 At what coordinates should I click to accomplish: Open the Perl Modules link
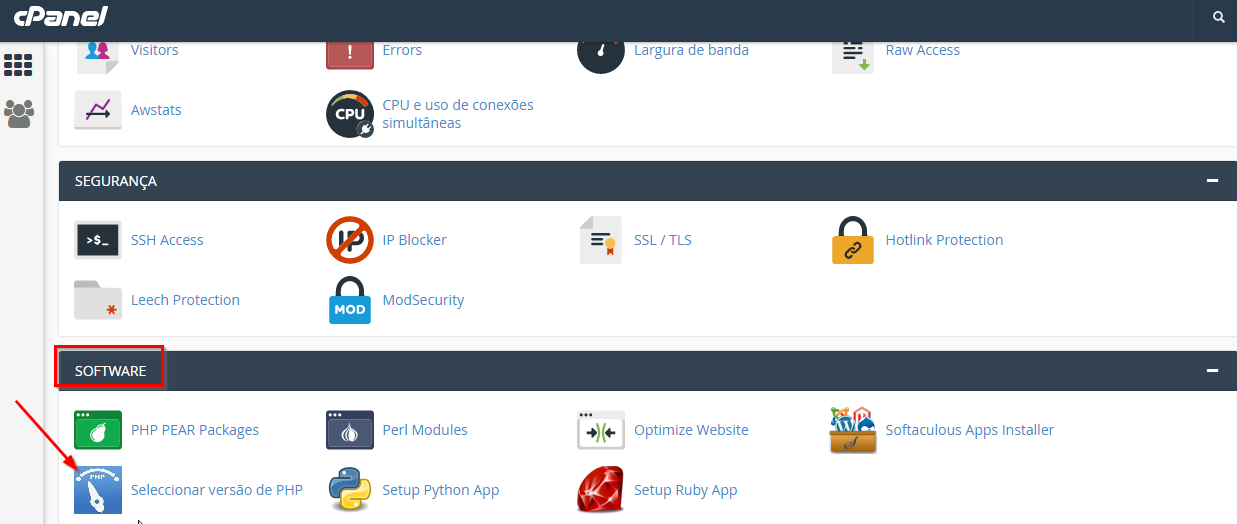[x=425, y=430]
